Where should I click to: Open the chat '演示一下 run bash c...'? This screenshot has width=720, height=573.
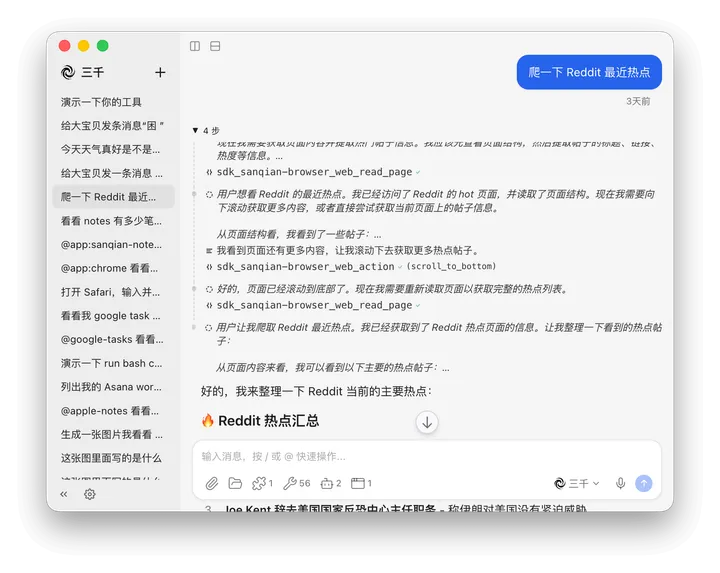click(113, 363)
